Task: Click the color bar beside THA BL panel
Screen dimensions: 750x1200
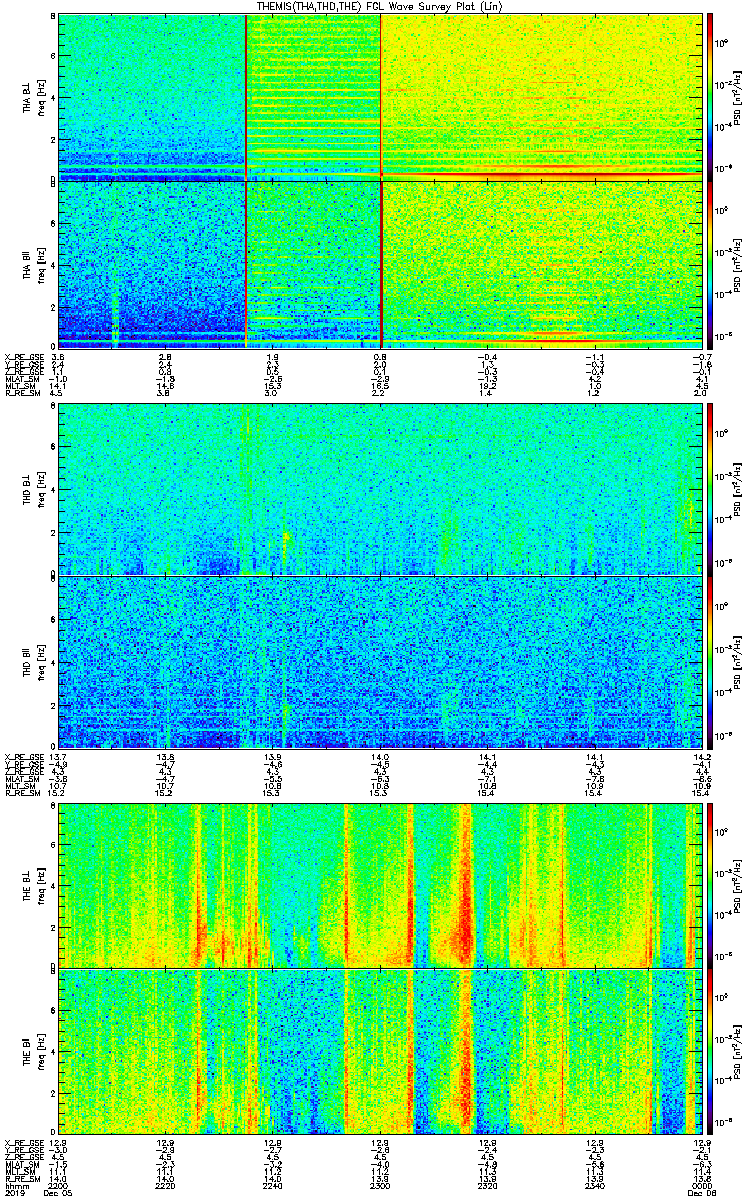Action: (710, 96)
